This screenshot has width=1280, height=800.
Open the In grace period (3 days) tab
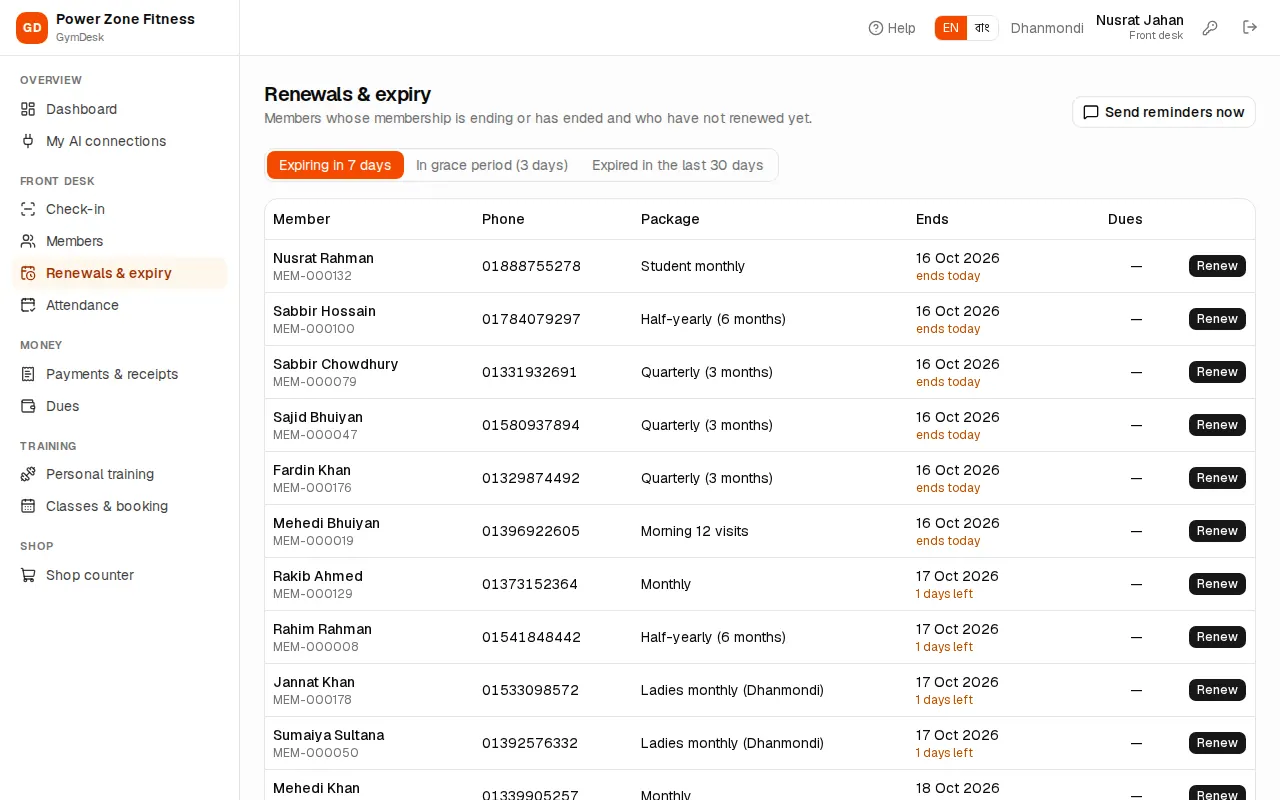(x=492, y=165)
